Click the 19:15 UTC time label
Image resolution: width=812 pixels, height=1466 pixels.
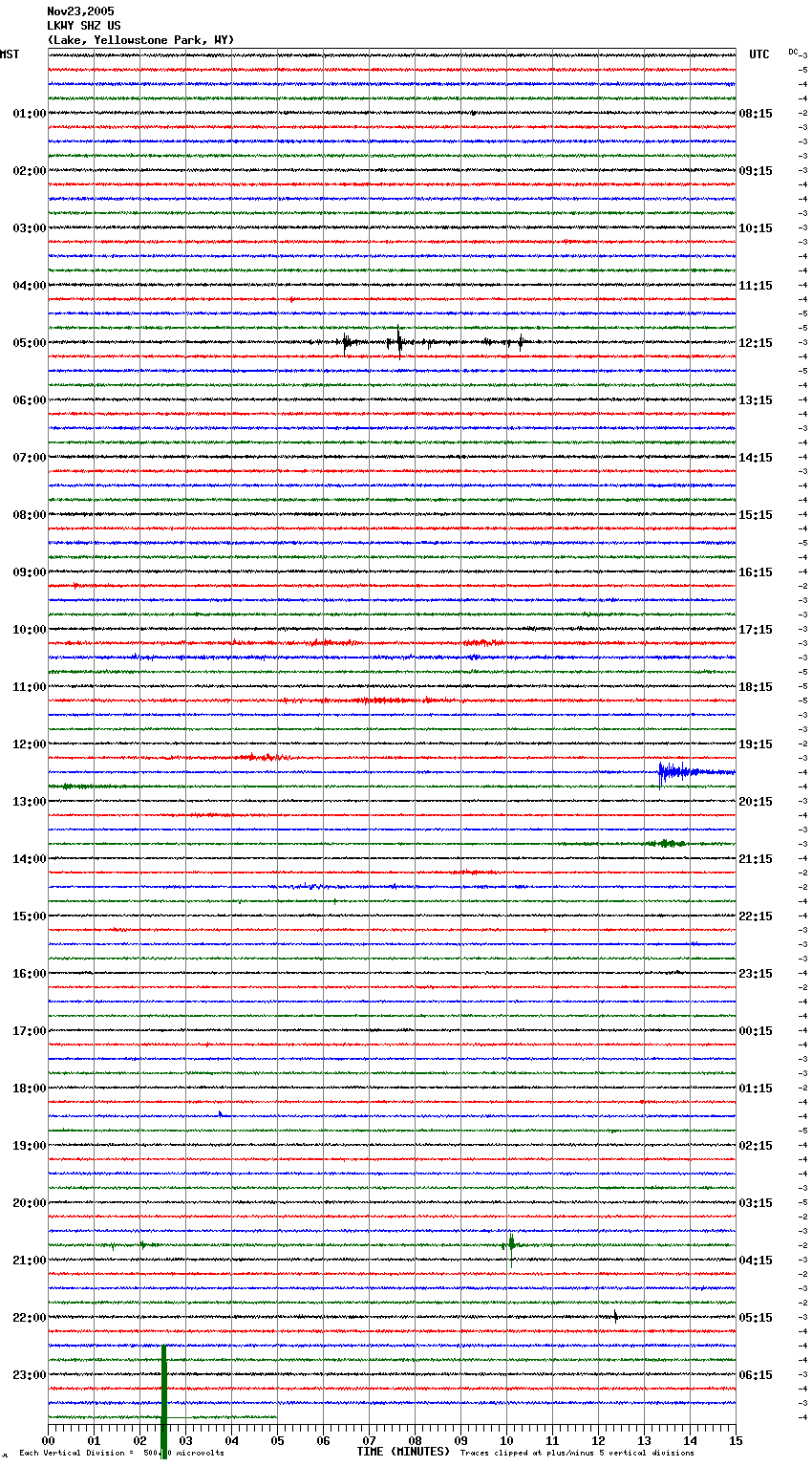point(756,744)
